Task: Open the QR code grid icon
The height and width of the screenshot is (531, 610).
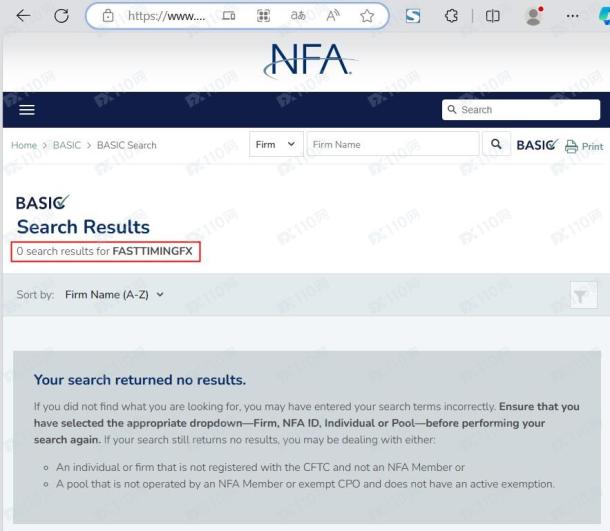Action: tap(263, 16)
